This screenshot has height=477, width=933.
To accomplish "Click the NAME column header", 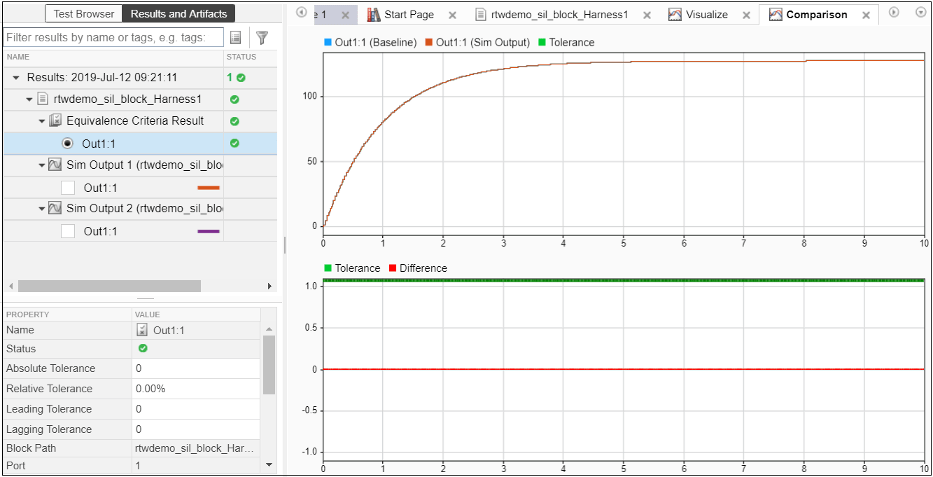I will click(18, 57).
